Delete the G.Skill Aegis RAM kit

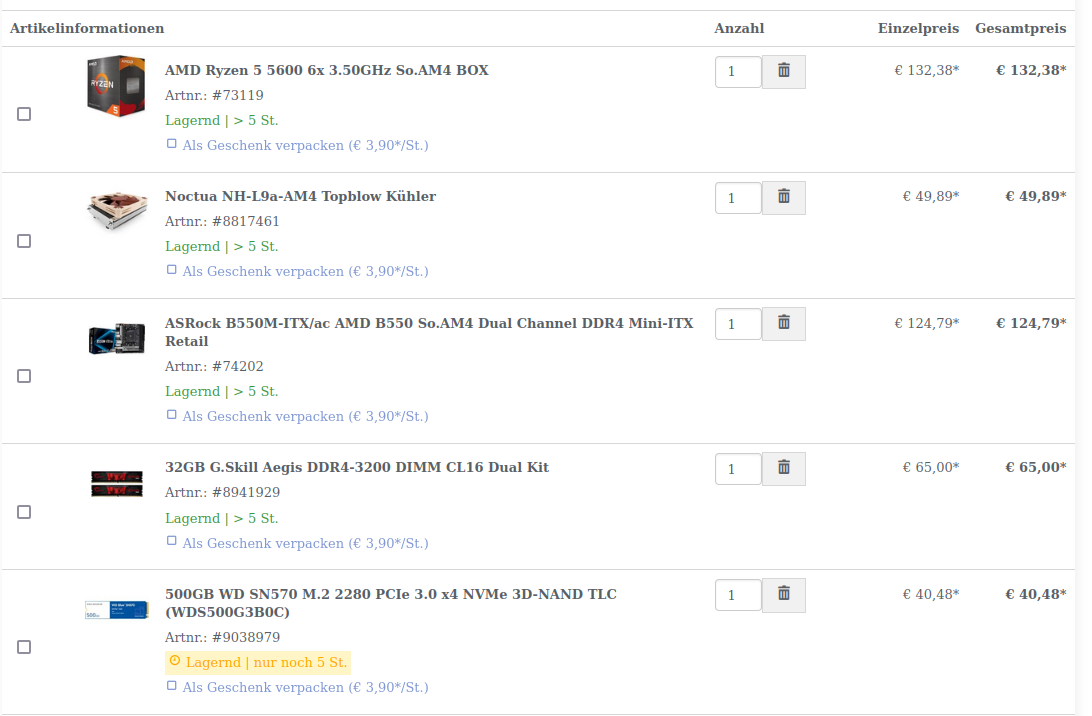(x=783, y=469)
